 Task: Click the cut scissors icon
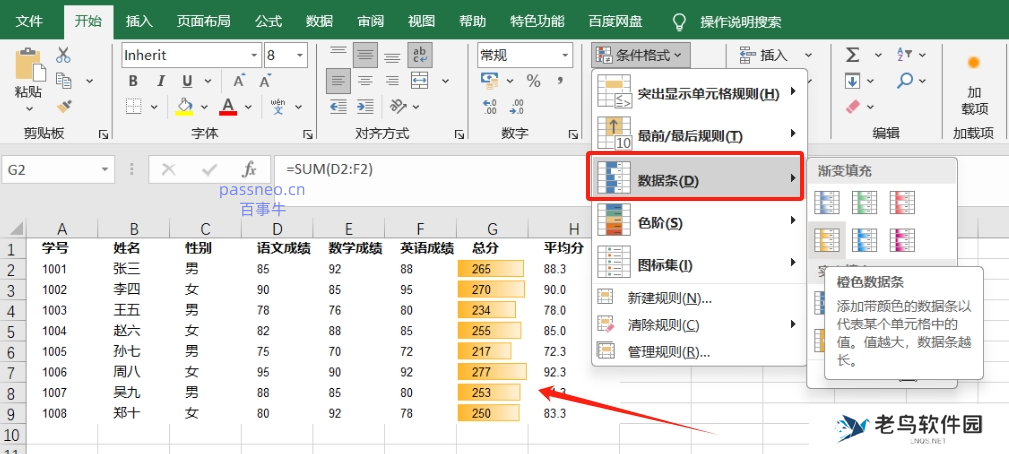[63, 55]
